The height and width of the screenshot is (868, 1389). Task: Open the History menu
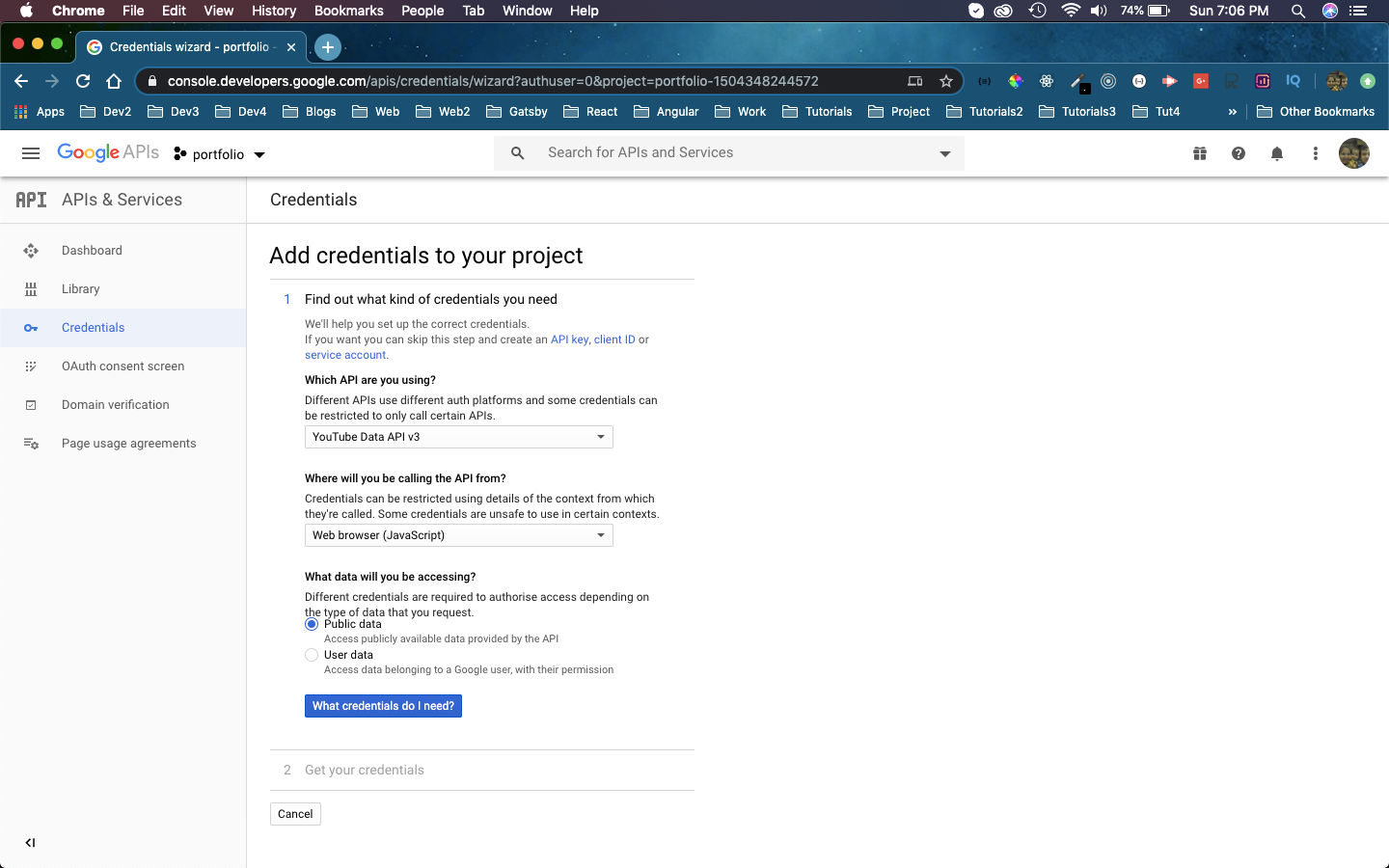pos(274,11)
